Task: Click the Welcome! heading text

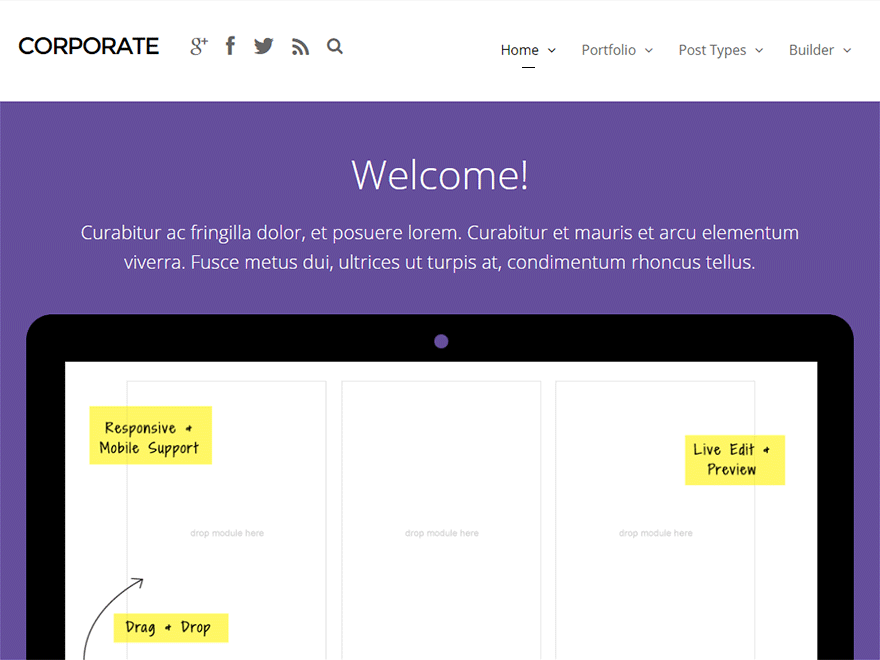Action: [440, 175]
